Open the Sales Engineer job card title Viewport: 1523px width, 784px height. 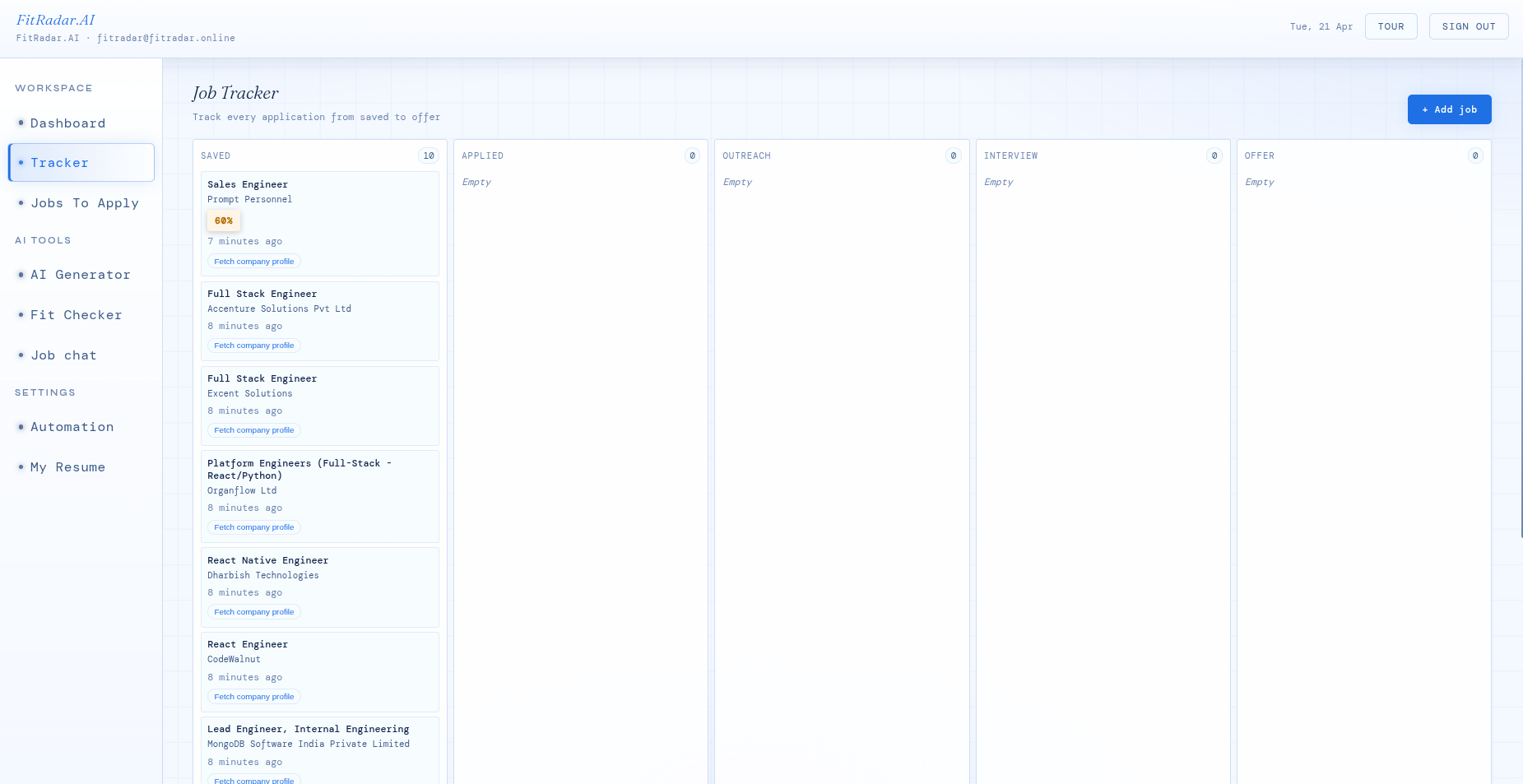pyautogui.click(x=248, y=184)
